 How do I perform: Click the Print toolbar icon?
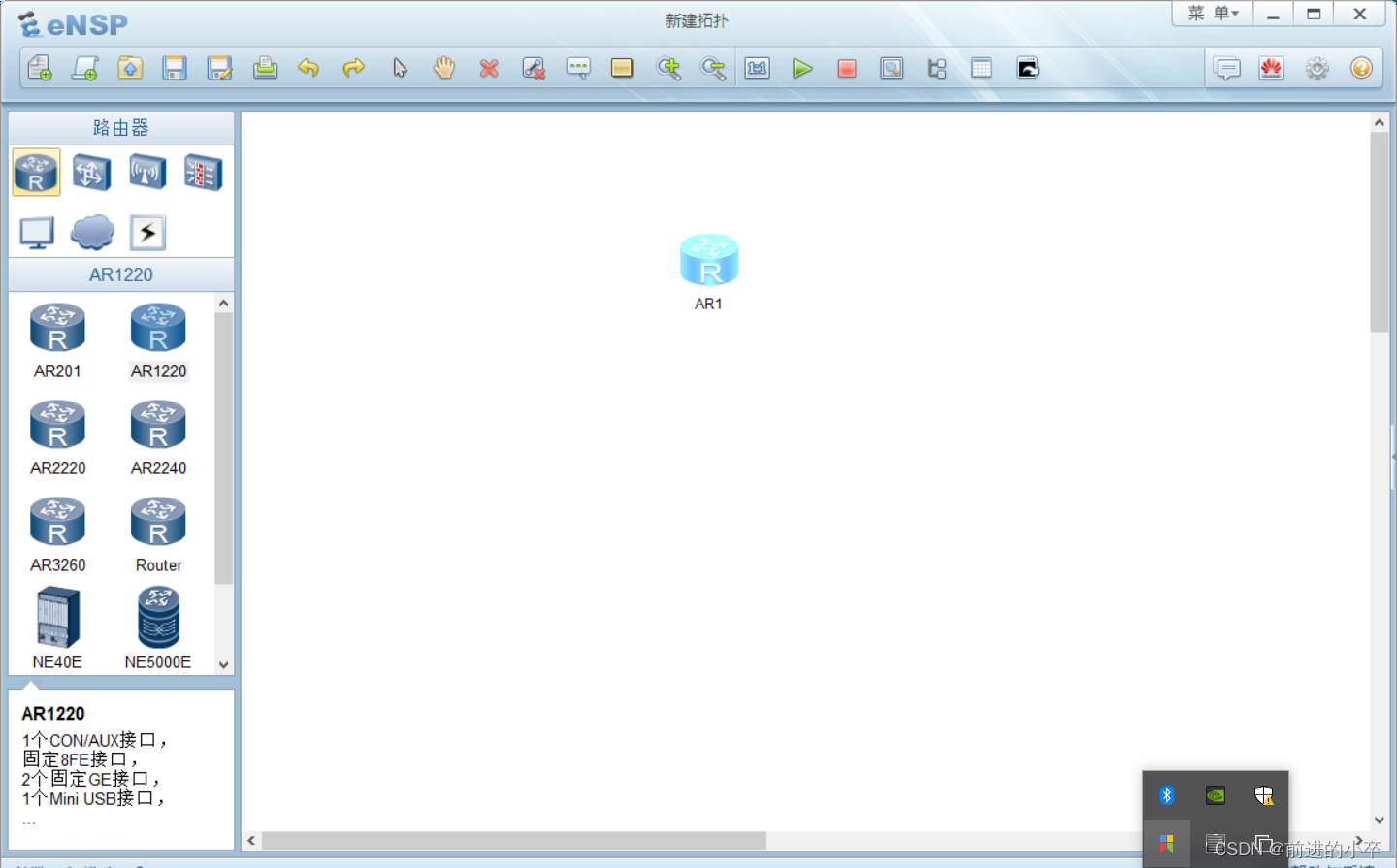[x=265, y=68]
